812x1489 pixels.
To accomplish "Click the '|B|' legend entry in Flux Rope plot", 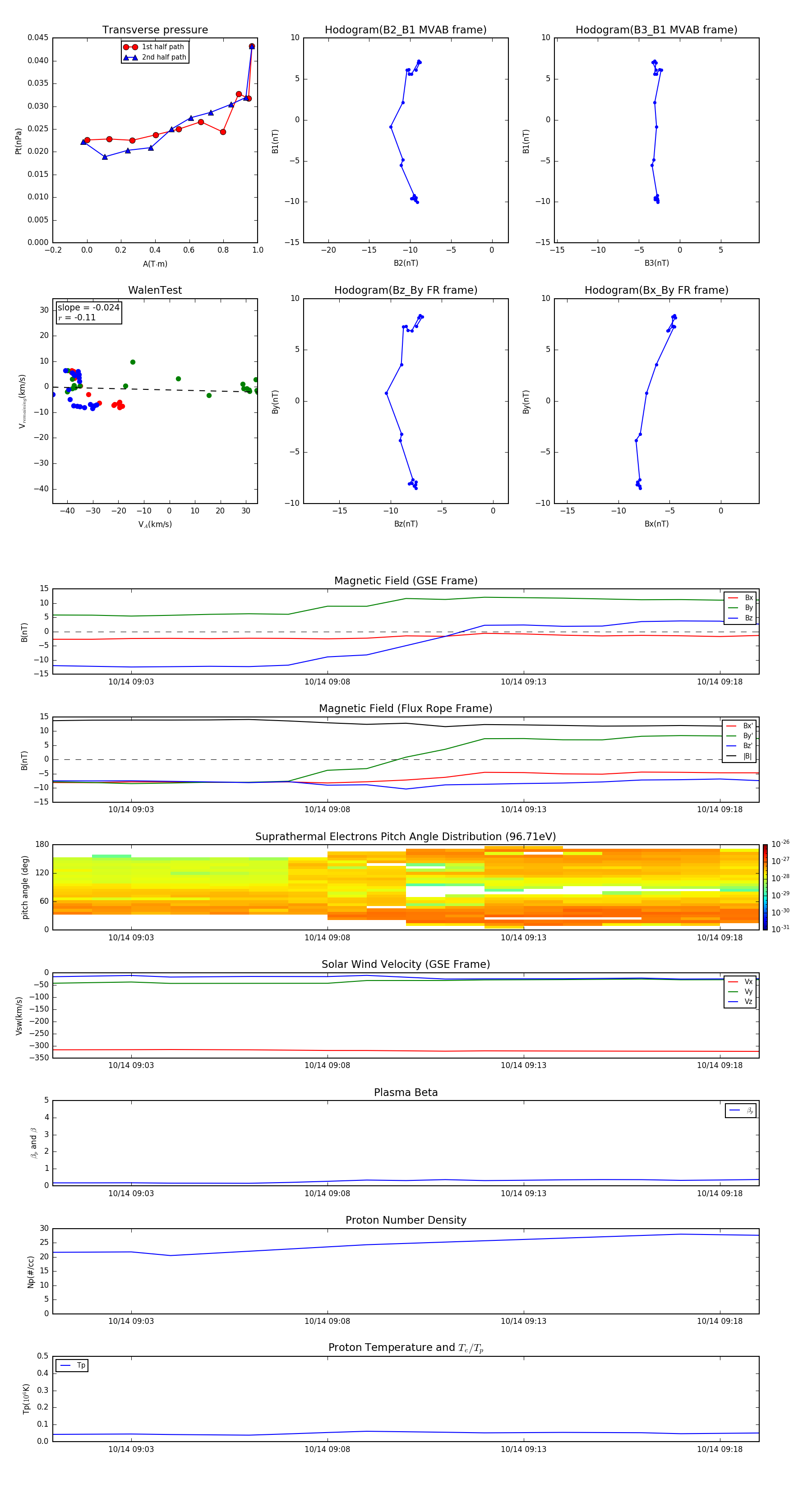I will tap(740, 756).
